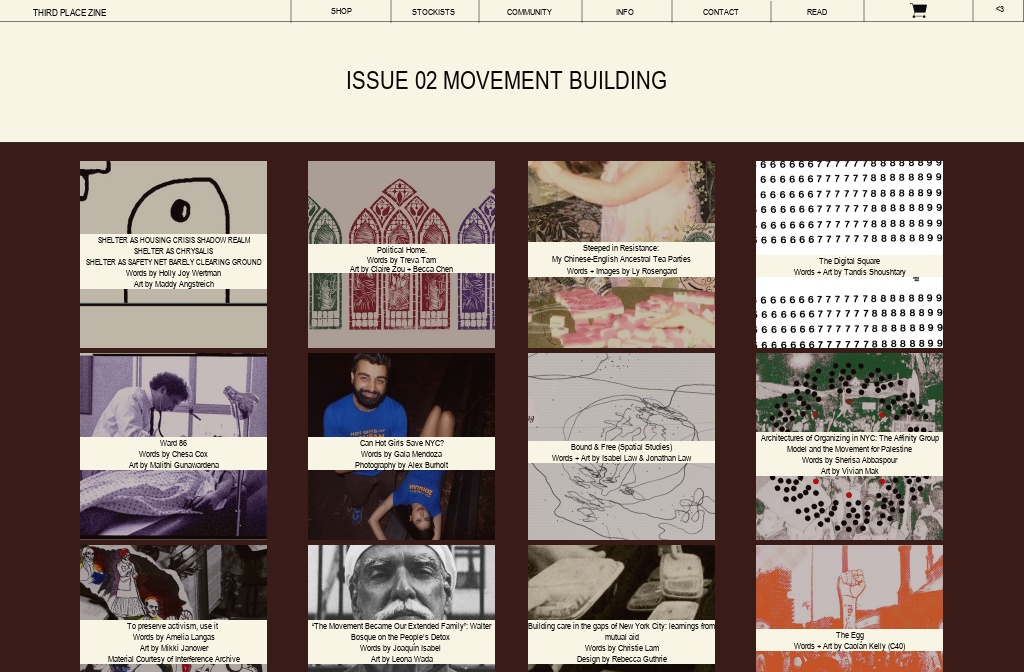Click 'Words by Gaia Mendoza' text

(401, 454)
